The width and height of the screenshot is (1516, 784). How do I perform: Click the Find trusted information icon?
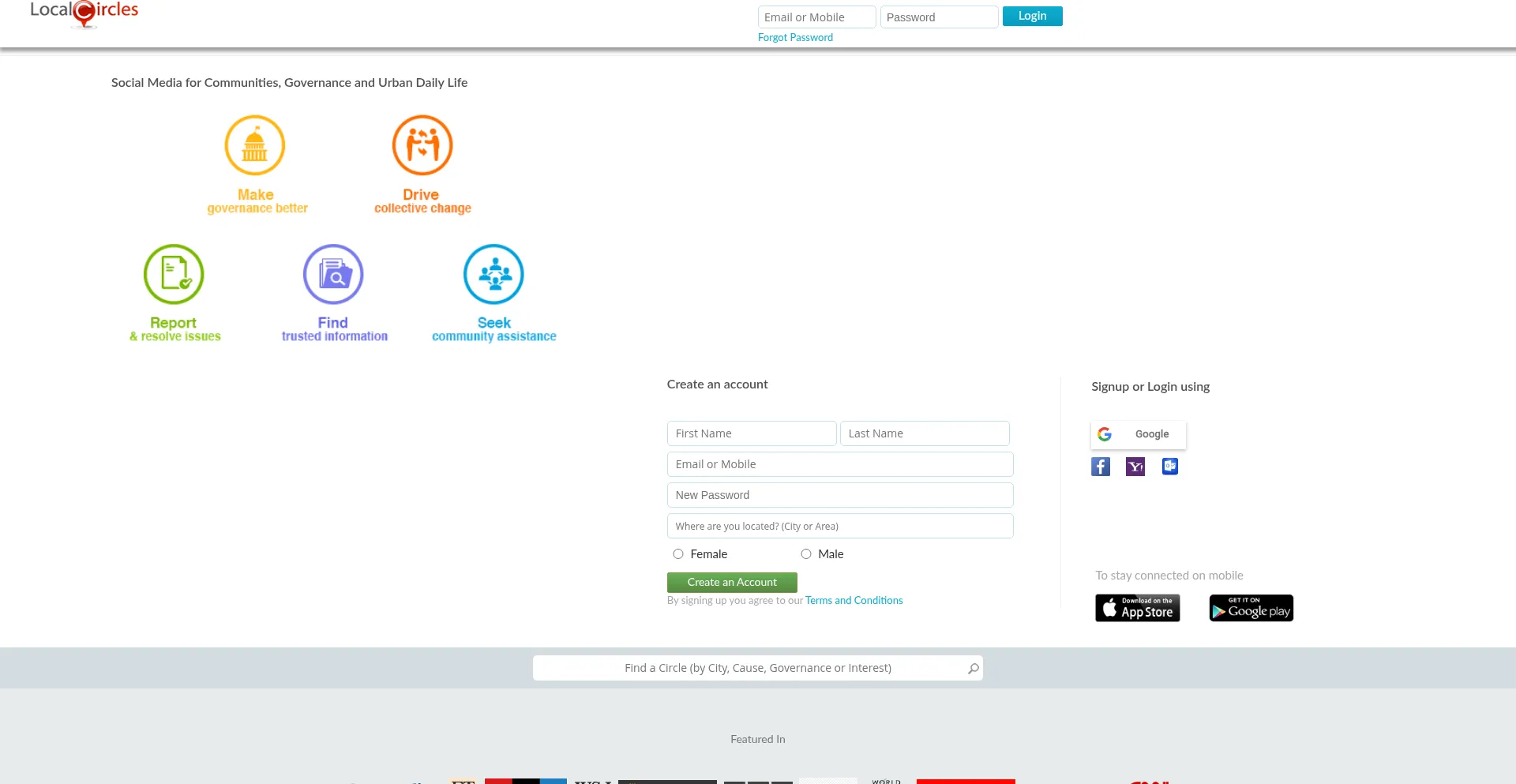(333, 274)
